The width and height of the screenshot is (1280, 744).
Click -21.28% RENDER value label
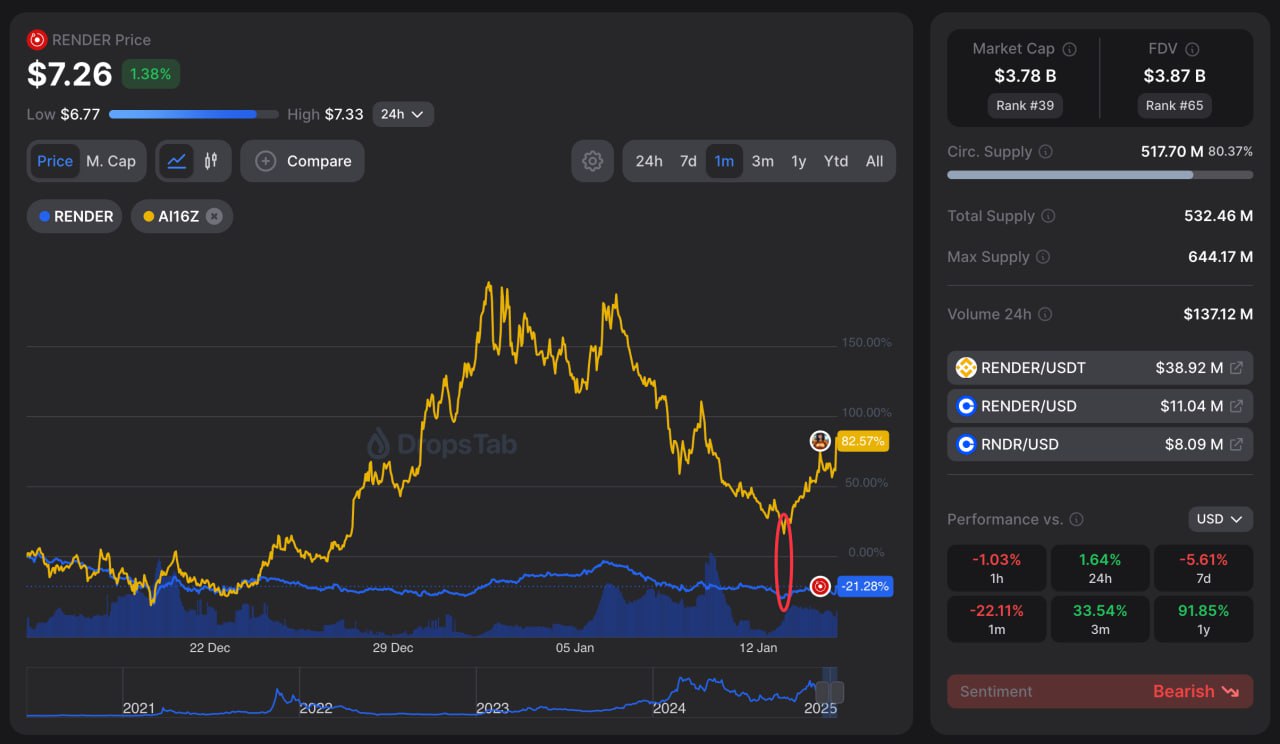click(865, 586)
